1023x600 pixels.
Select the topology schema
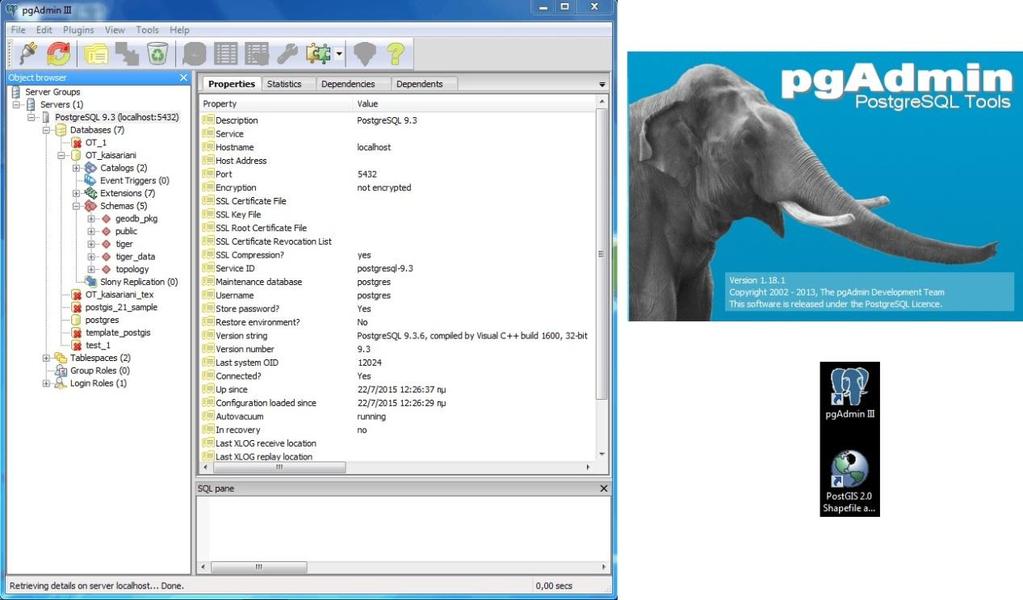pos(132,269)
